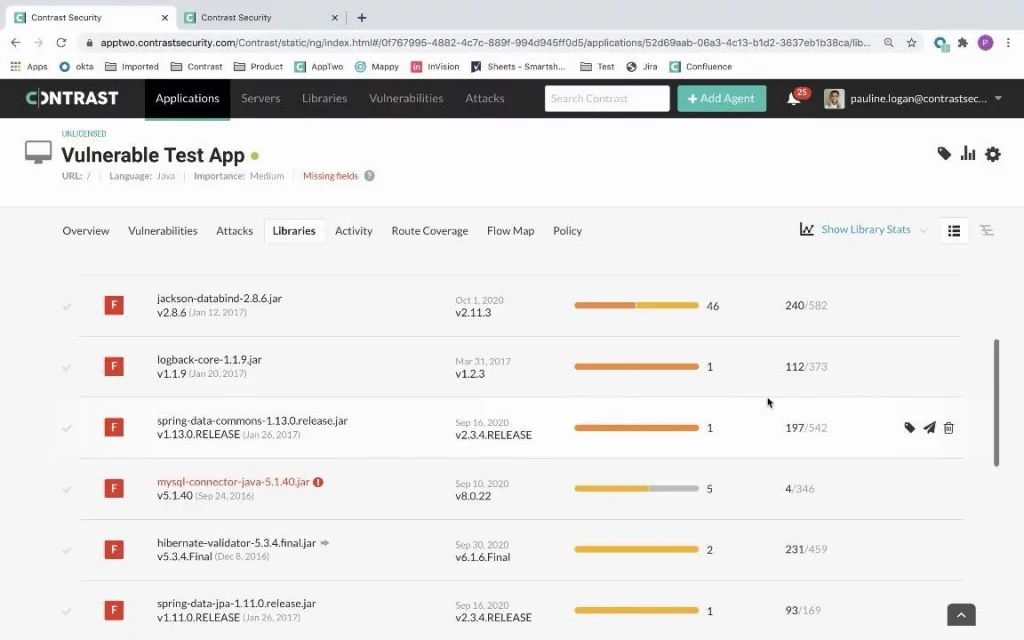Click the Search Contrast input field
This screenshot has width=1024, height=640.
click(607, 99)
